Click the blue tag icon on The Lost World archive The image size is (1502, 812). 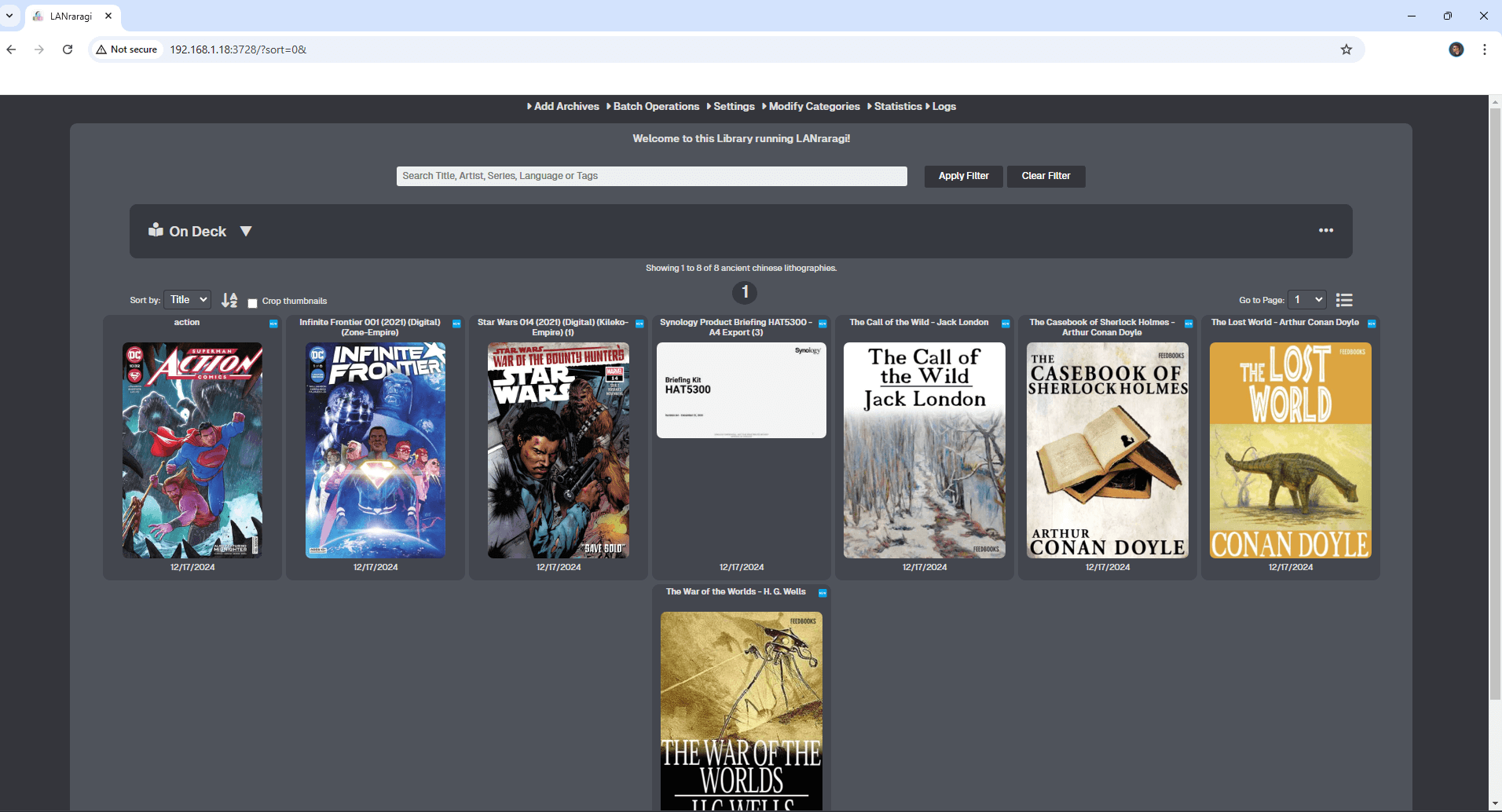point(1372,324)
